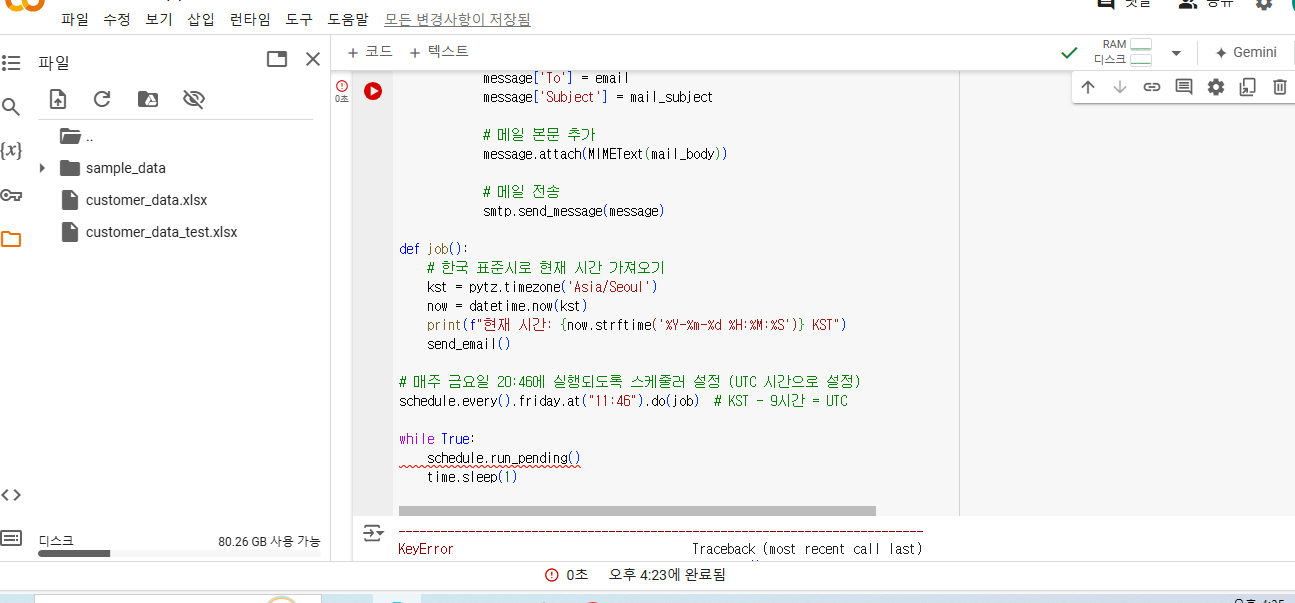Open cell editor settings gear

point(1216,87)
